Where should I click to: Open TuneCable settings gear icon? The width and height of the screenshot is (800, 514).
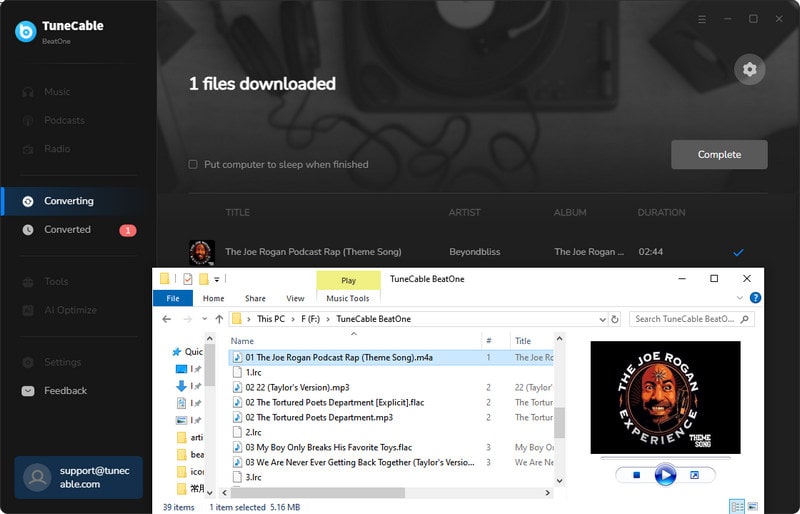[749, 69]
